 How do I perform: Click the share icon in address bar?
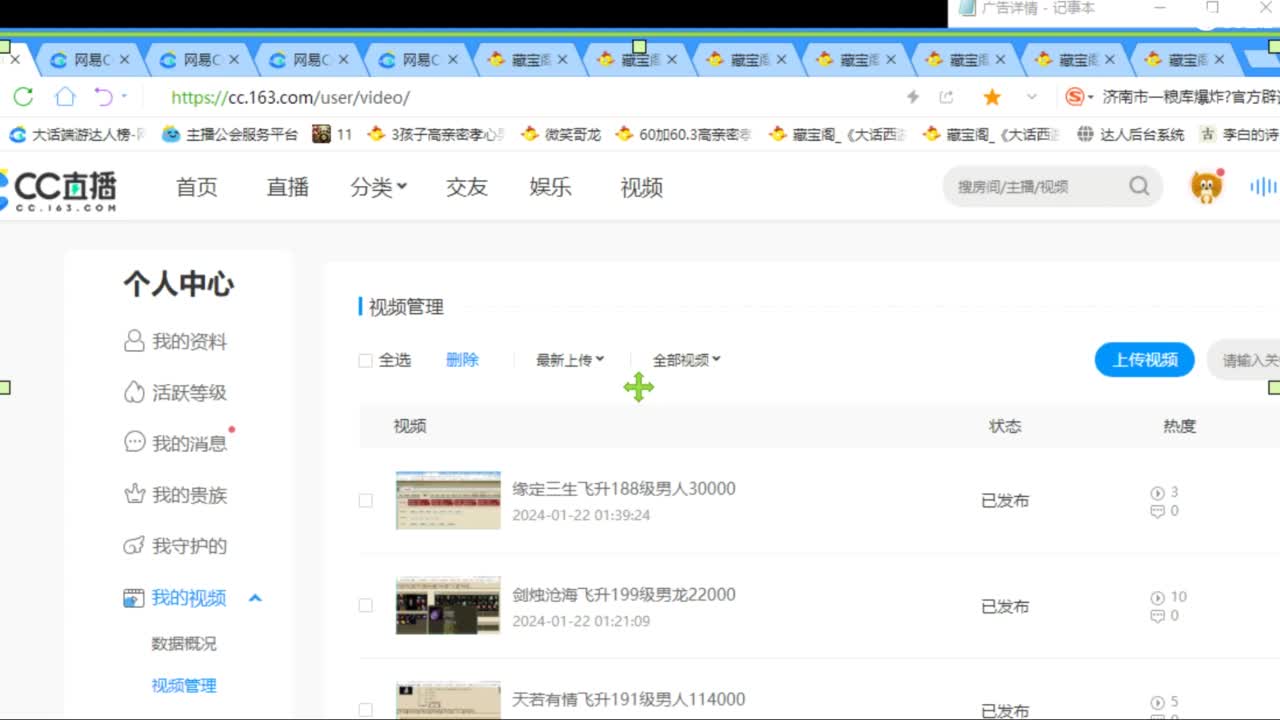[946, 97]
